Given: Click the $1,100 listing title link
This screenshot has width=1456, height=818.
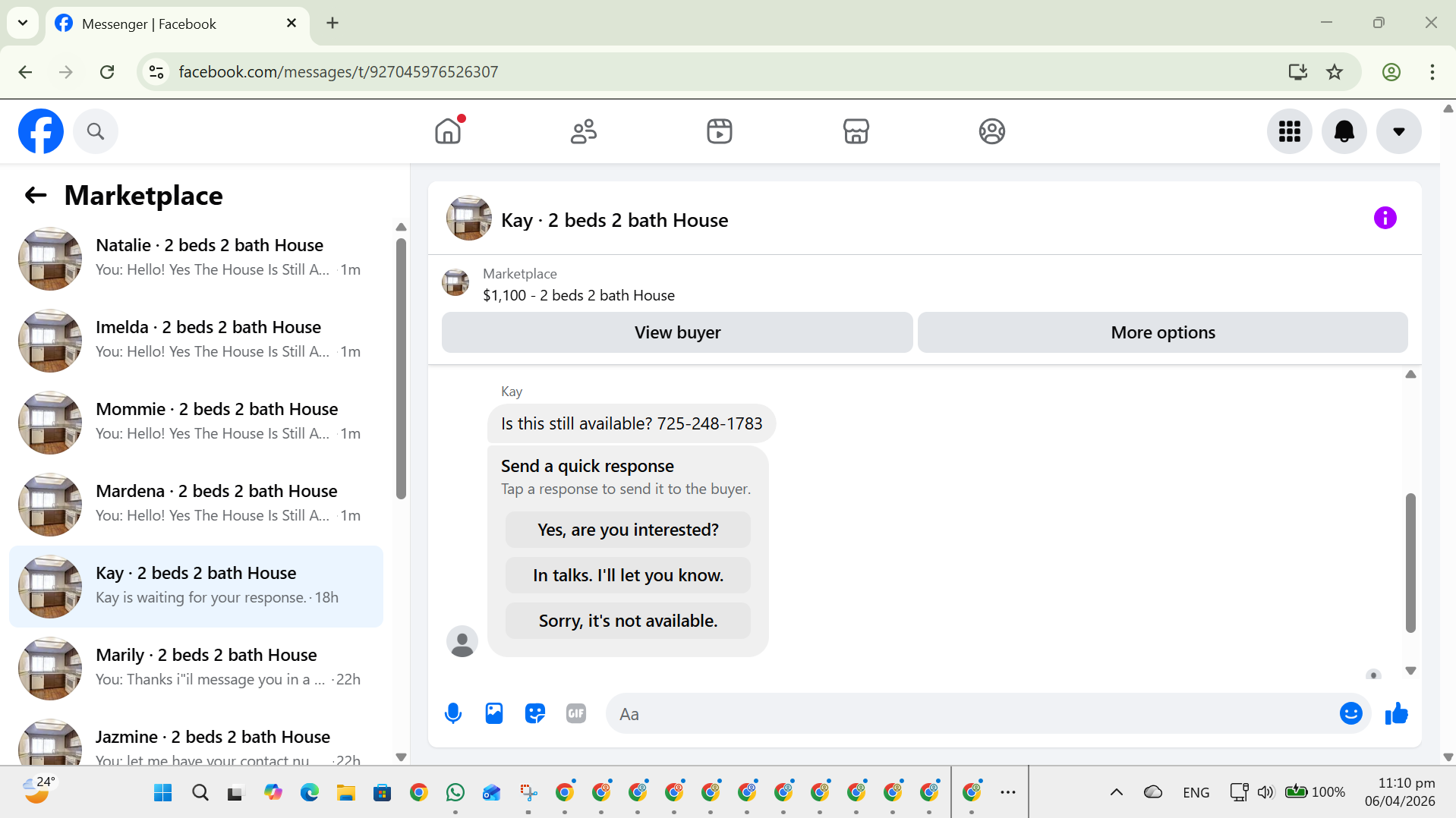Looking at the screenshot, I should [578, 295].
